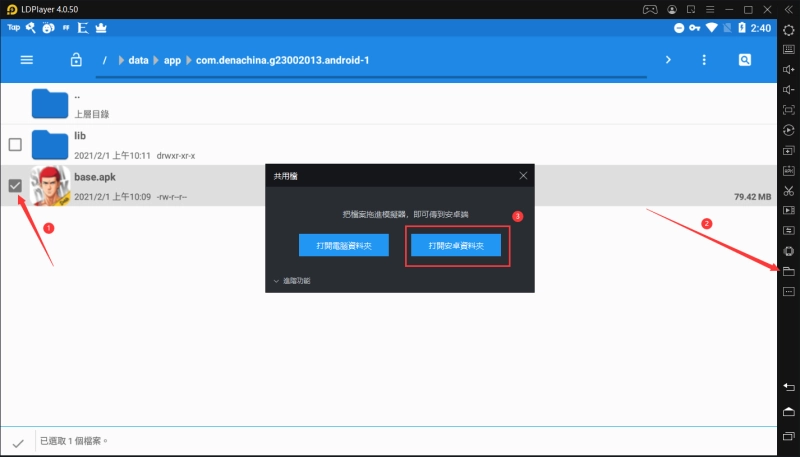Click the right chevron next to the path
The image size is (800, 457).
click(668, 60)
